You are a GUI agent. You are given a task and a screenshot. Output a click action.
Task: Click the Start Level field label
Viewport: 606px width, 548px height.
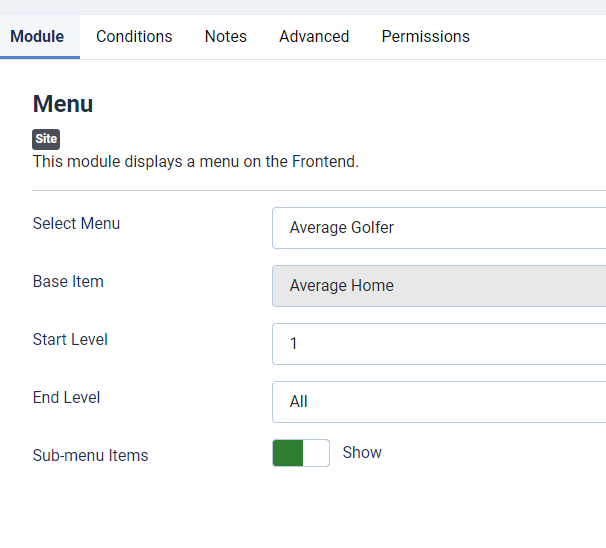(x=70, y=340)
